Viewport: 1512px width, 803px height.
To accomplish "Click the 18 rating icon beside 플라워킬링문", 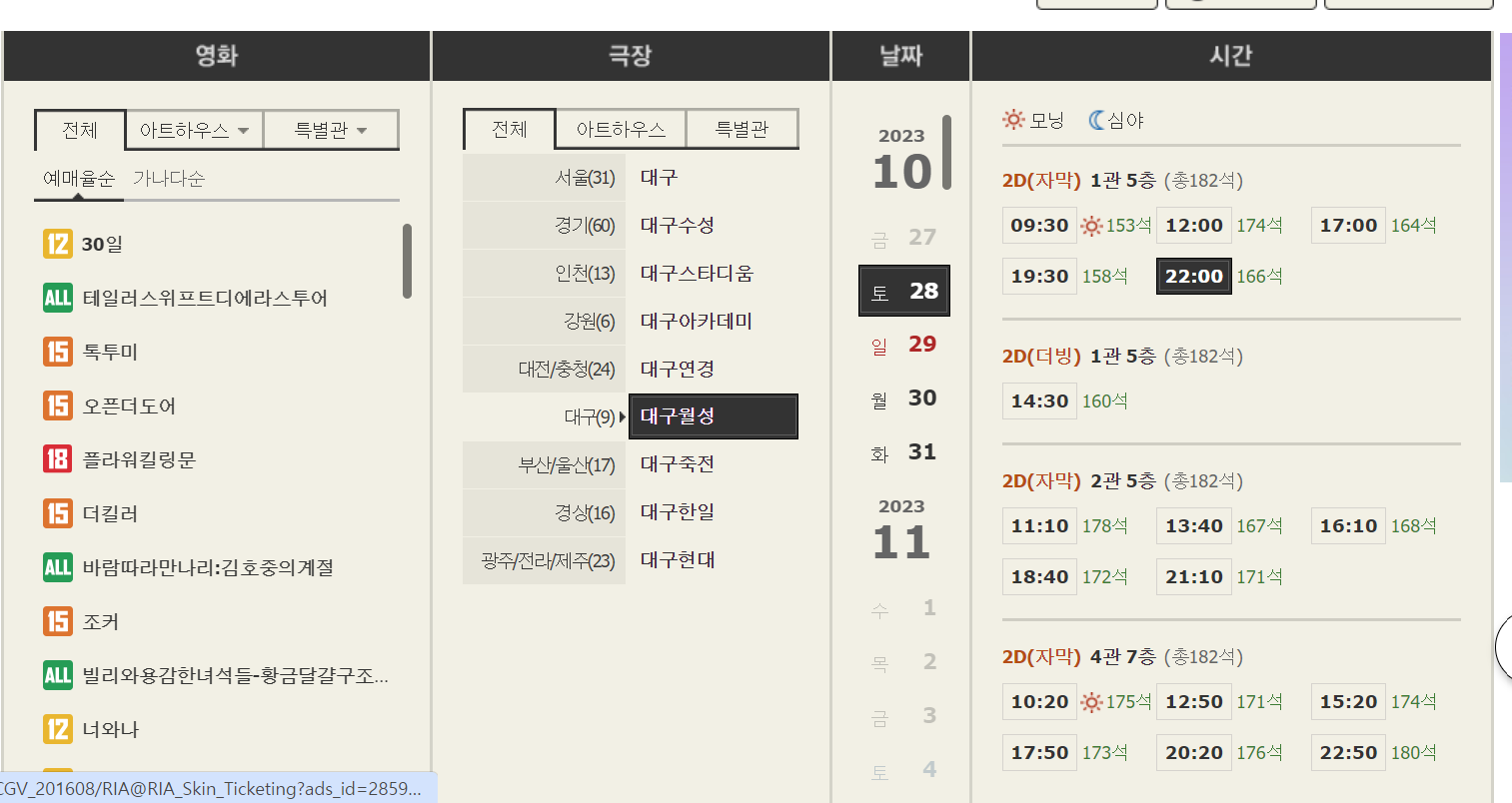I will (58, 459).
